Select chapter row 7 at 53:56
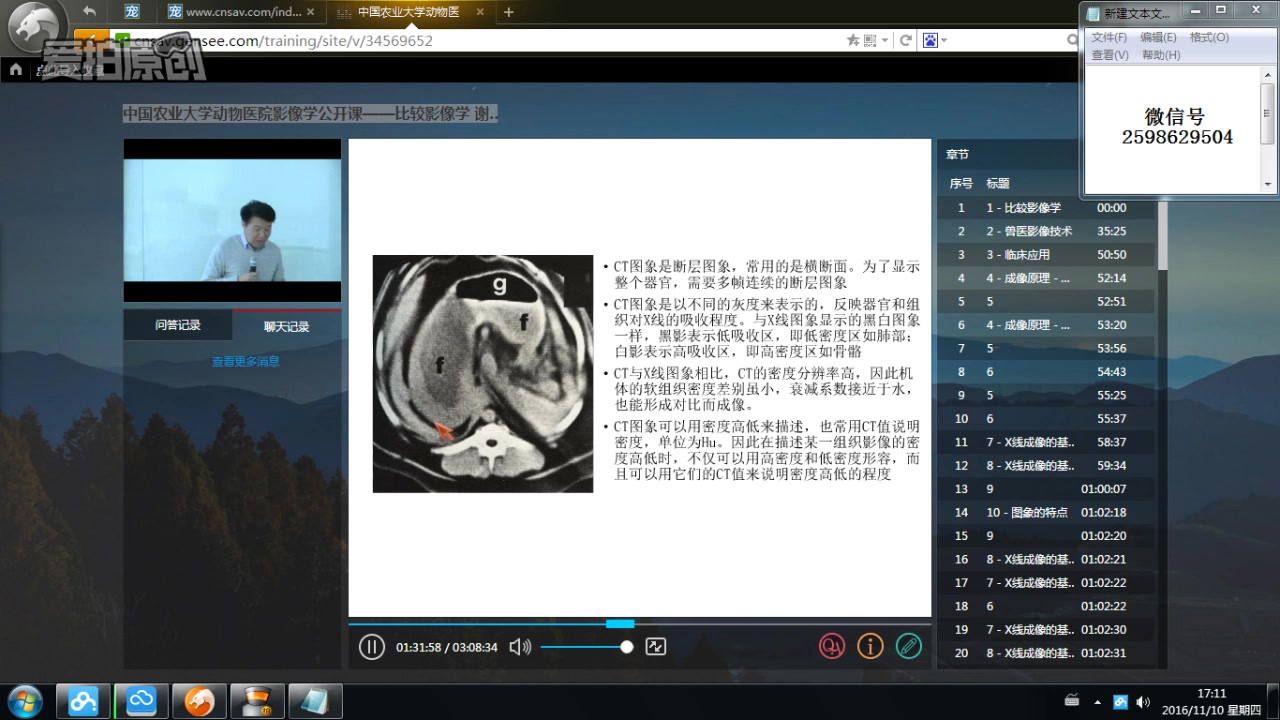This screenshot has height=720, width=1280. click(x=1046, y=348)
